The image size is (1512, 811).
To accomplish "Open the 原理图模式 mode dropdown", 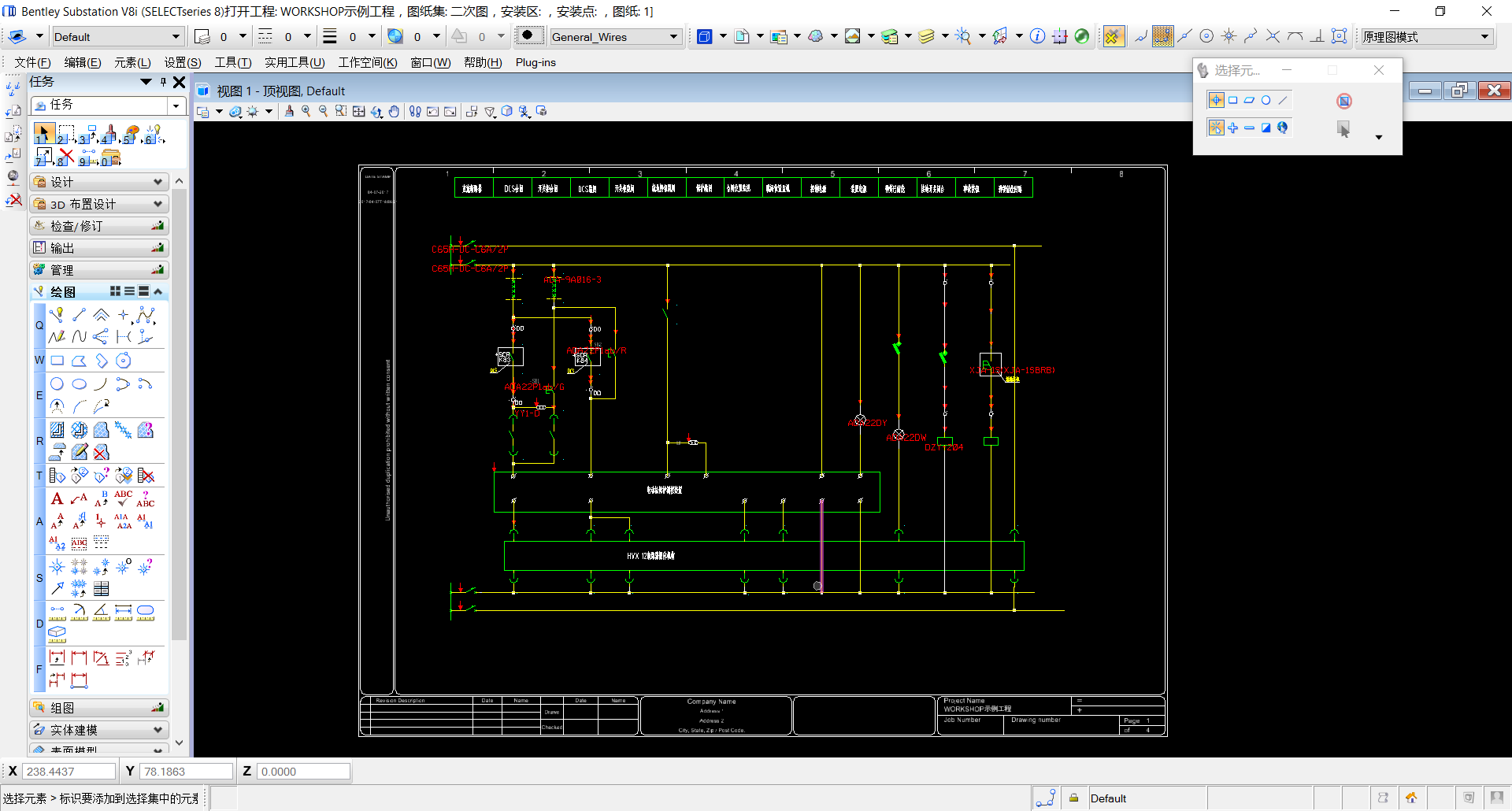I will coord(1484,37).
